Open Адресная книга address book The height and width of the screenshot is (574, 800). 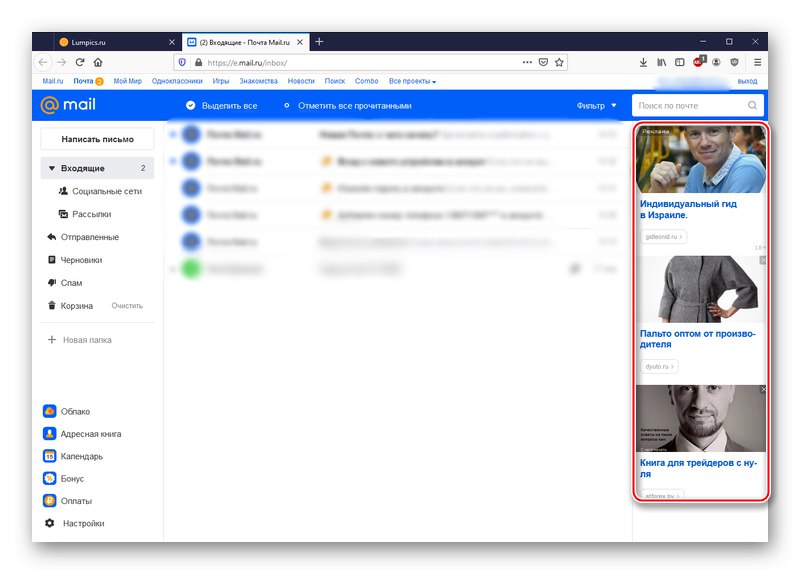coord(82,434)
